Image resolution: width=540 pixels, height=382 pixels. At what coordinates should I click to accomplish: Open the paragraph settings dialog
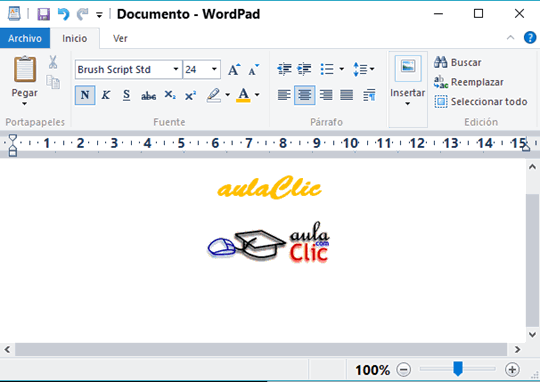coord(369,95)
